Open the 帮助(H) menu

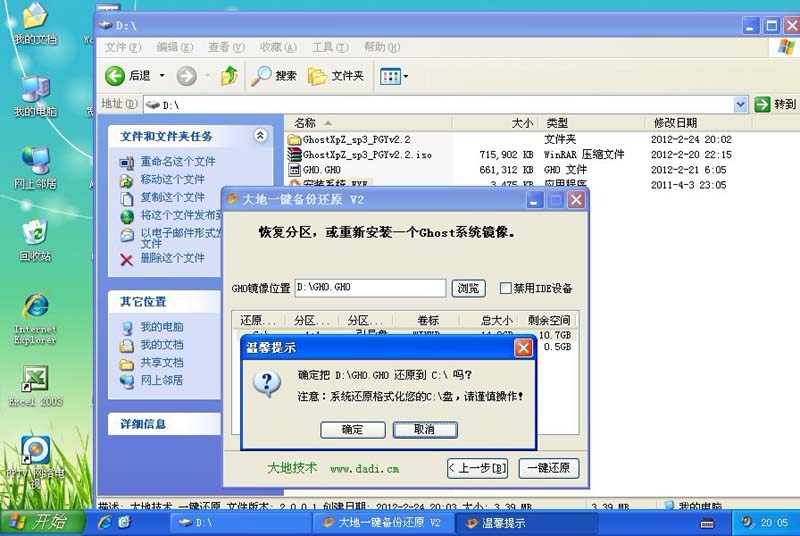(382, 47)
